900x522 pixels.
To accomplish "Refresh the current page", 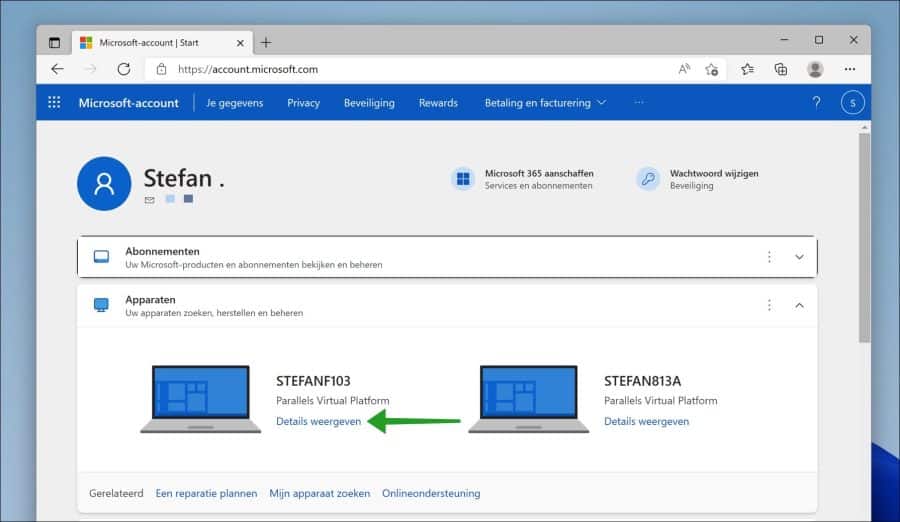I will click(123, 69).
